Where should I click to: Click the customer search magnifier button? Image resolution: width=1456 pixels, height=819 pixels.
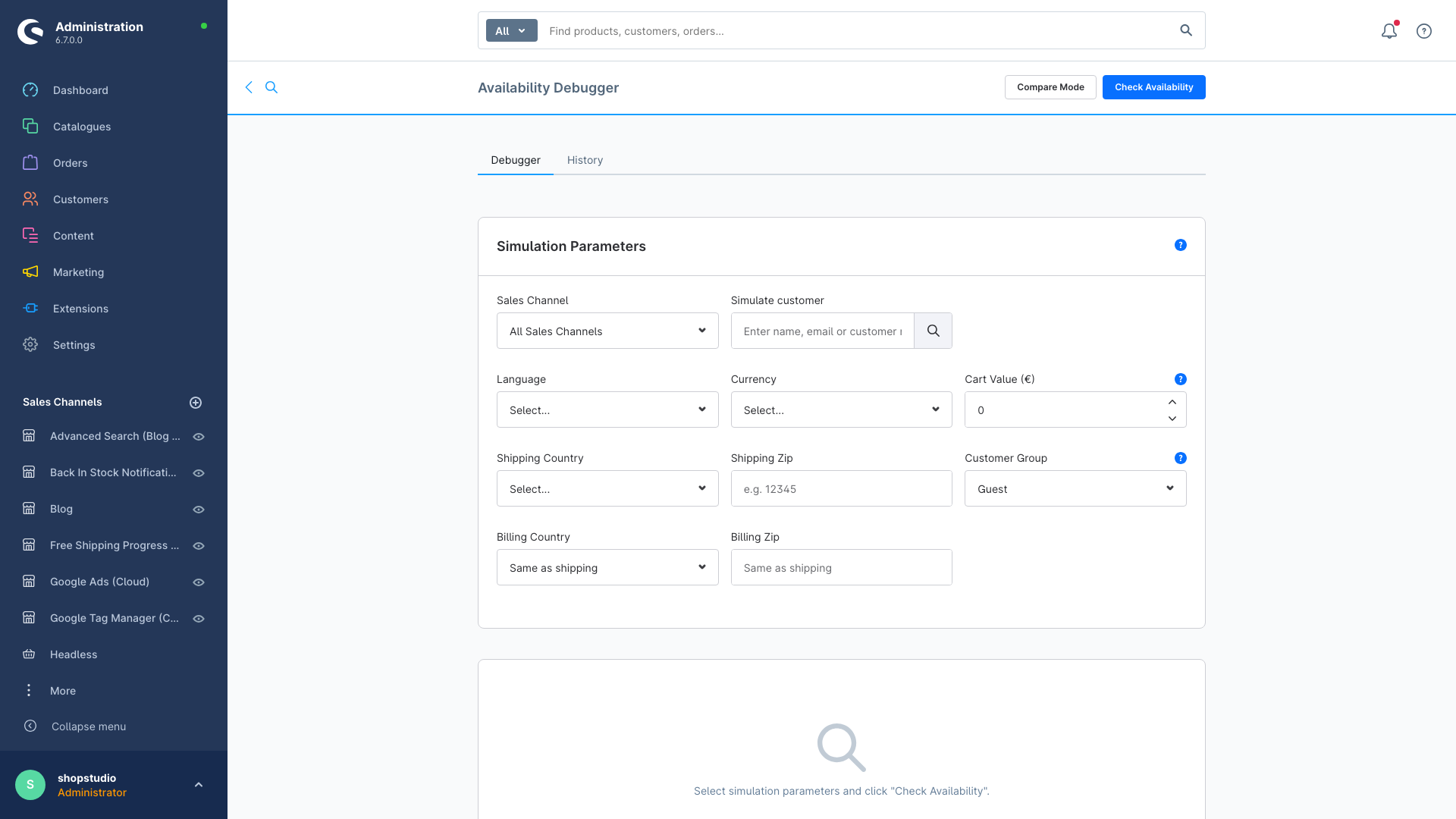(934, 331)
